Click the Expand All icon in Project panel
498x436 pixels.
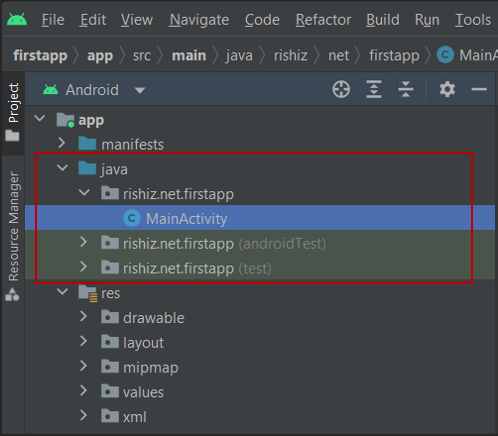(x=374, y=89)
